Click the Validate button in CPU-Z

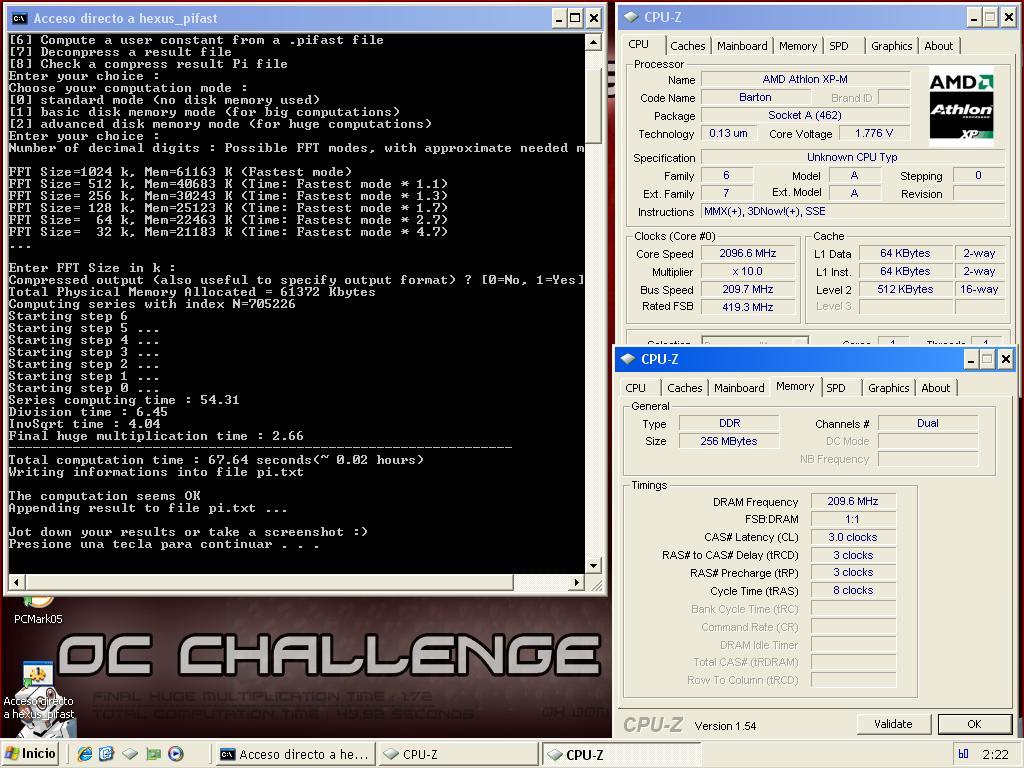[x=893, y=724]
